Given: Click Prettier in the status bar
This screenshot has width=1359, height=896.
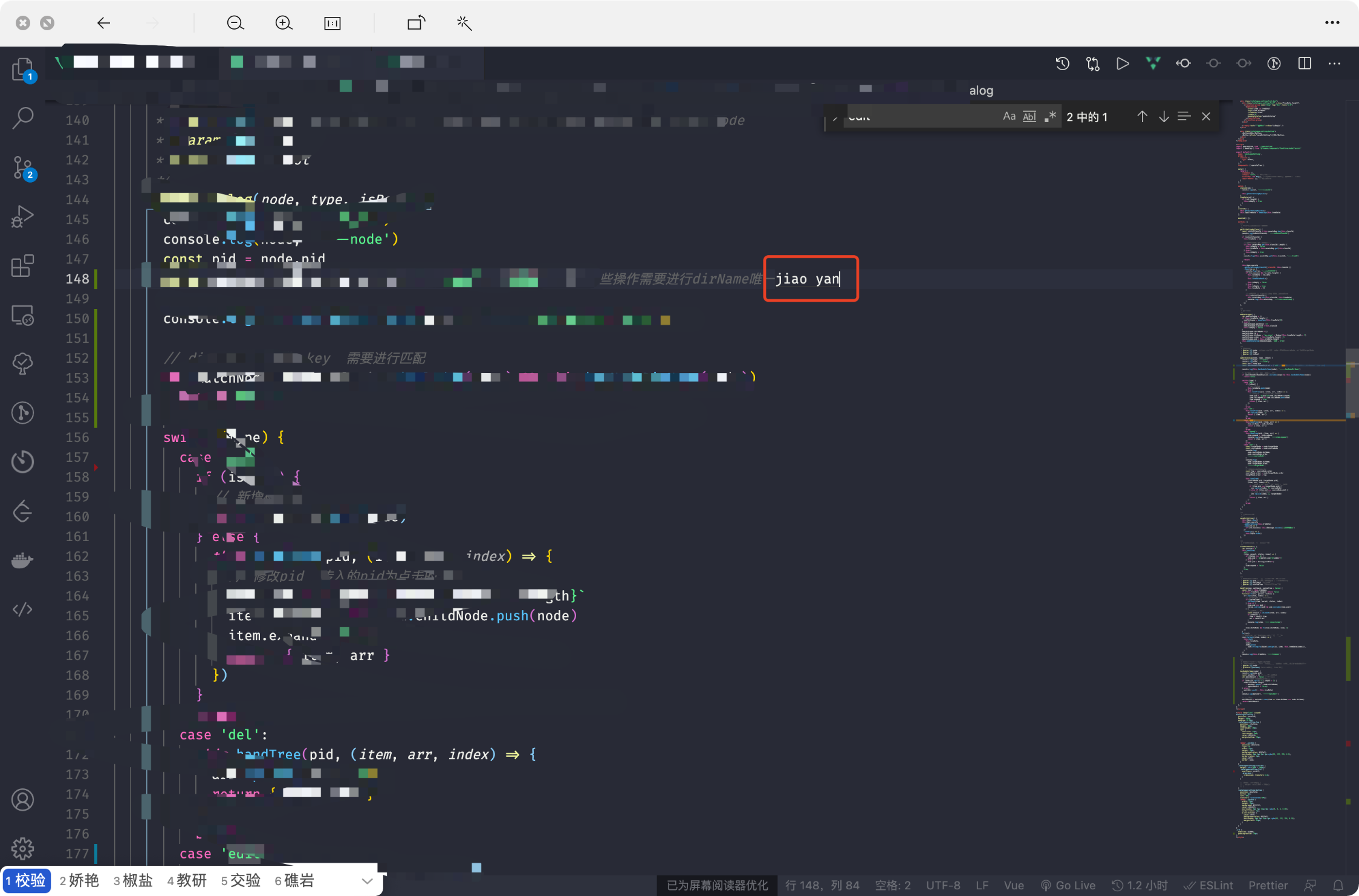Looking at the screenshot, I should (x=1268, y=885).
